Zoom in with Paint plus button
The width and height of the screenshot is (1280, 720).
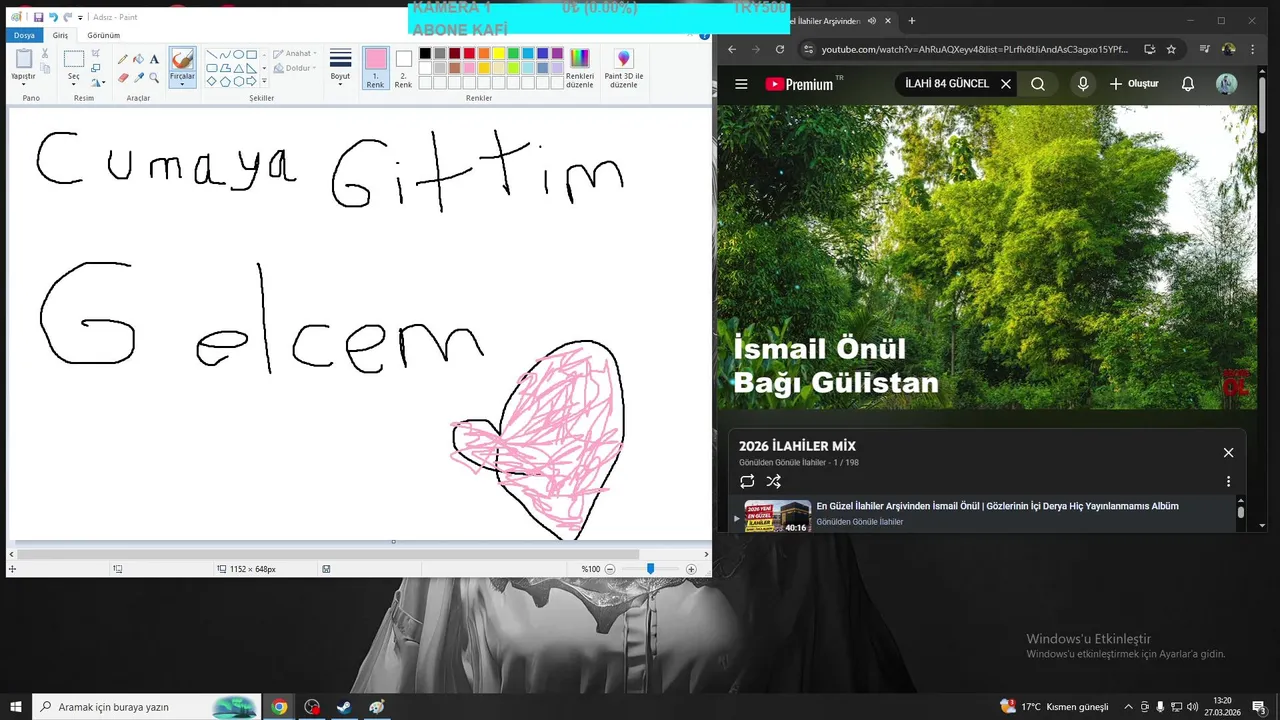click(x=691, y=569)
